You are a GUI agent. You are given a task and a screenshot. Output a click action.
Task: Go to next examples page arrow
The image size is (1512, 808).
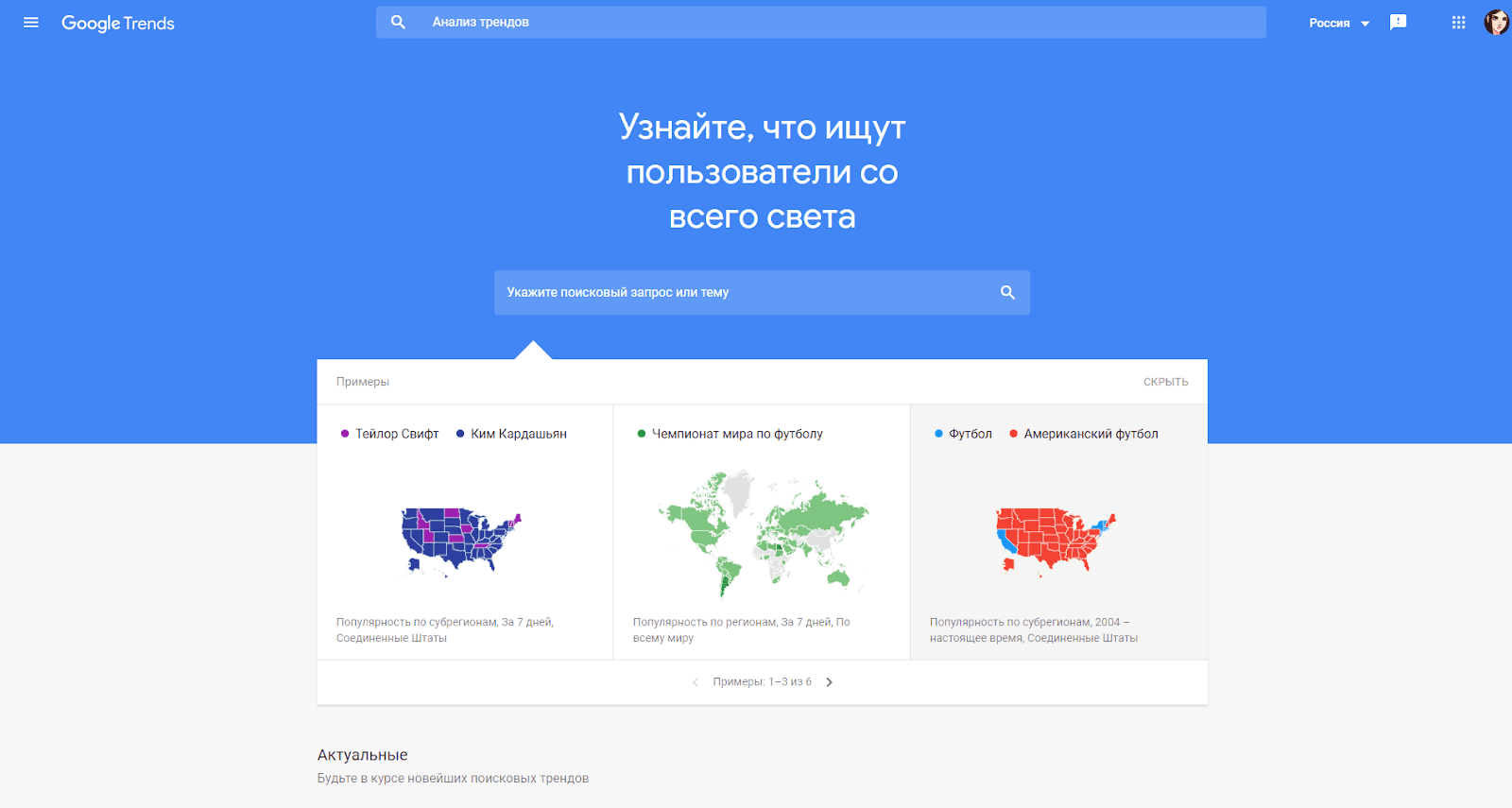point(830,682)
